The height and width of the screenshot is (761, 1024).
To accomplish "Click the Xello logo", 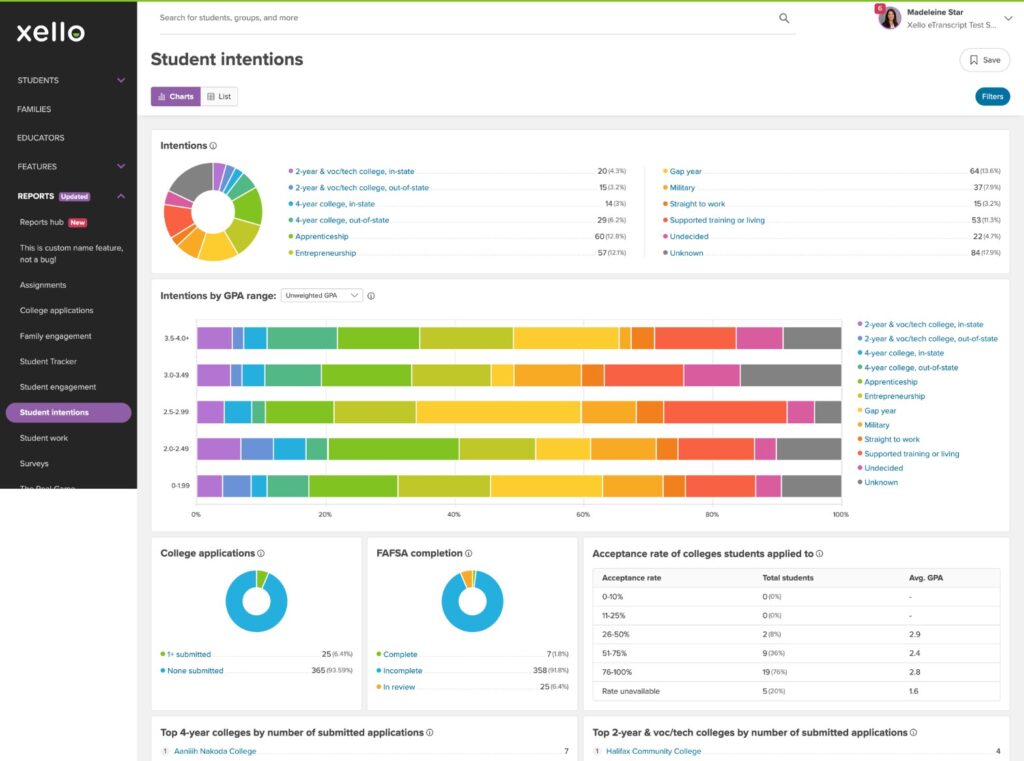I will click(50, 32).
